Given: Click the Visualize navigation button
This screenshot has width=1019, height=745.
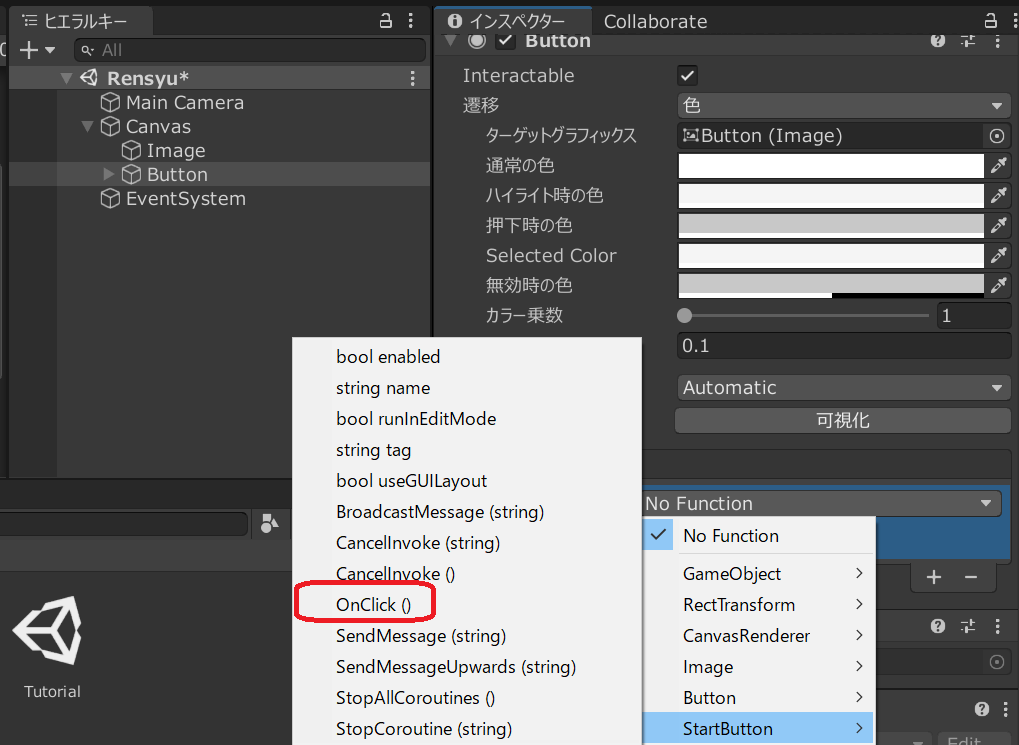Looking at the screenshot, I should 842,421.
